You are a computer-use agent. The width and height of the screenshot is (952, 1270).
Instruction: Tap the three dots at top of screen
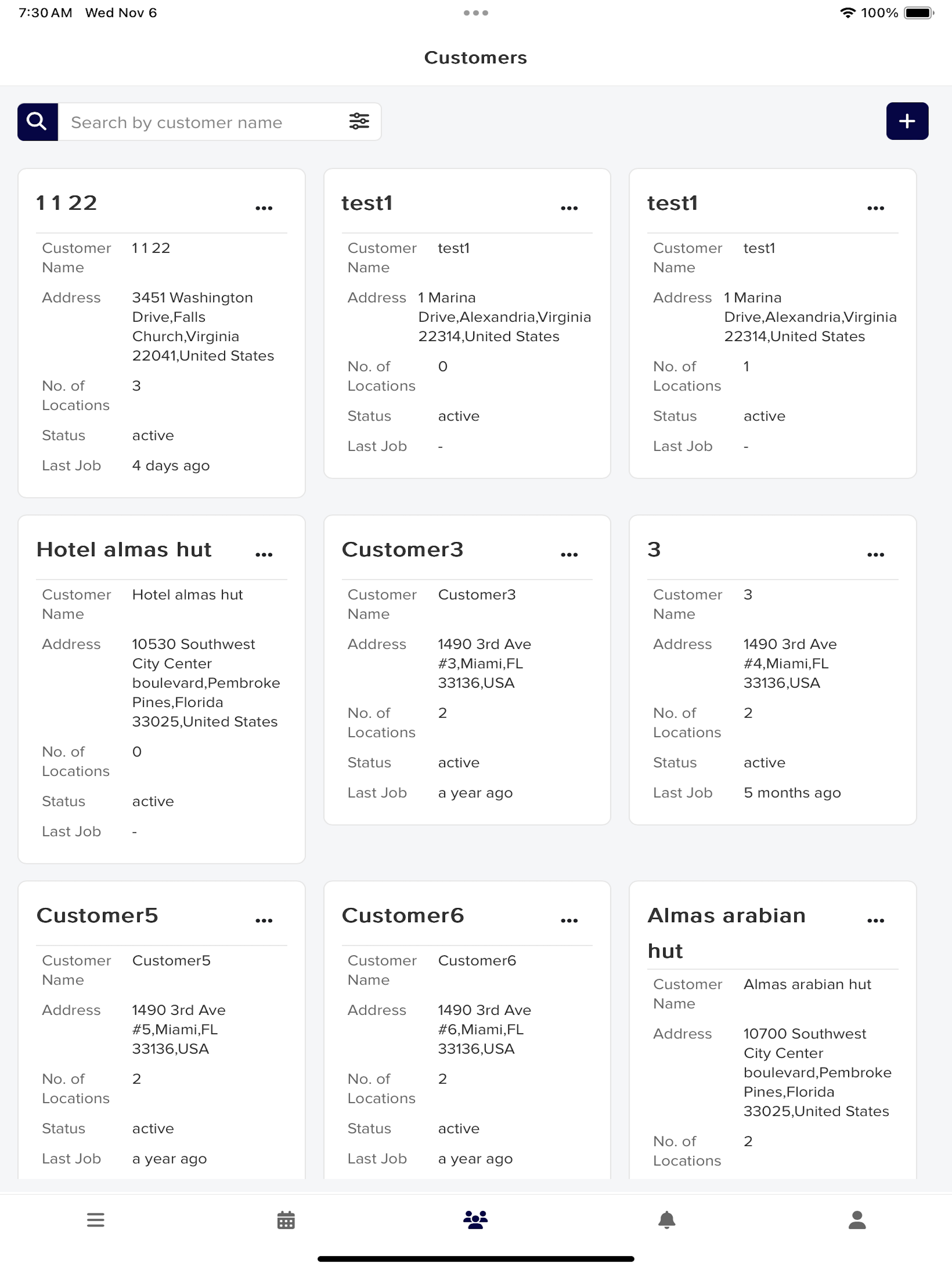click(476, 12)
